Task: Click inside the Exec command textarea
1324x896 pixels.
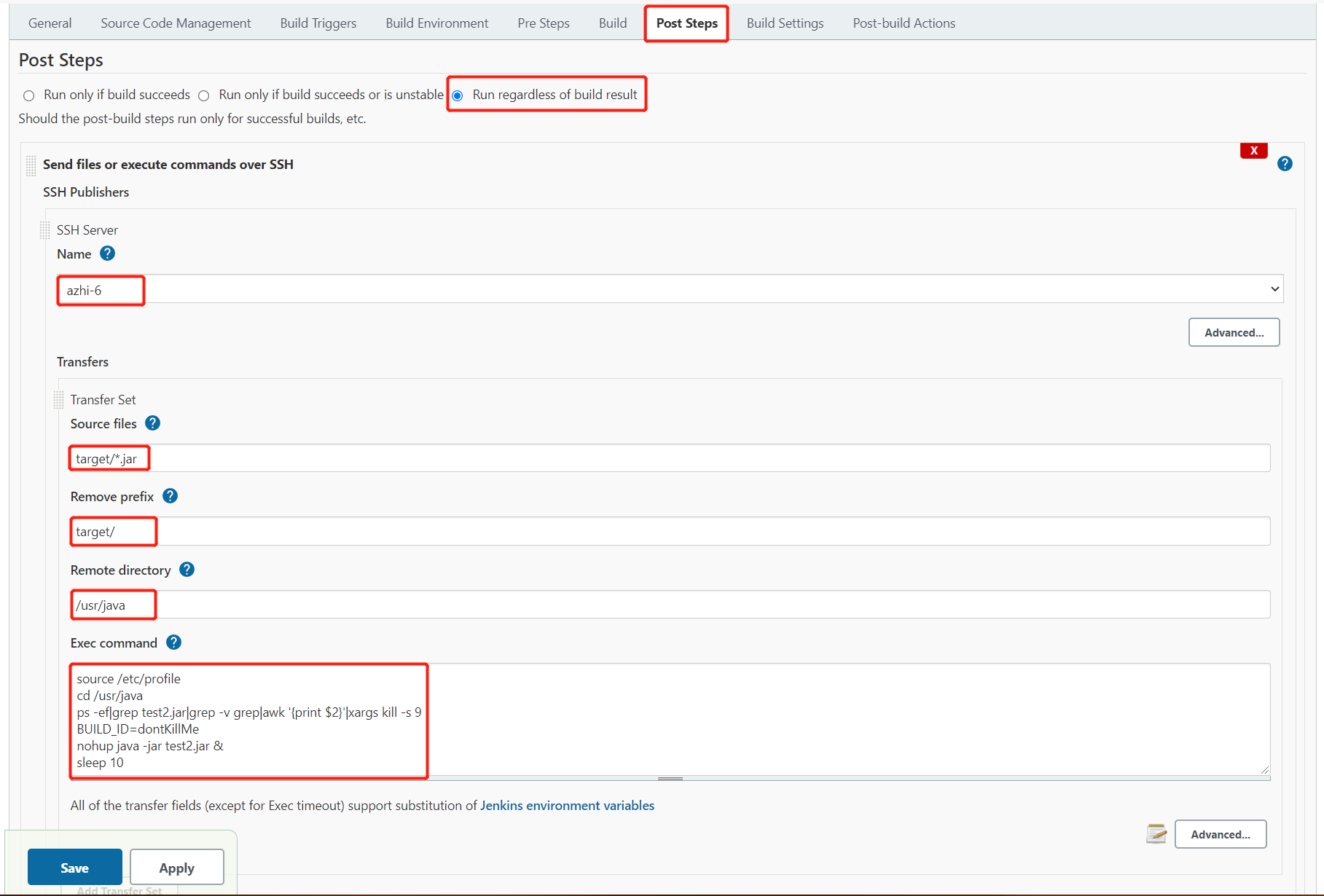Action: [670, 719]
